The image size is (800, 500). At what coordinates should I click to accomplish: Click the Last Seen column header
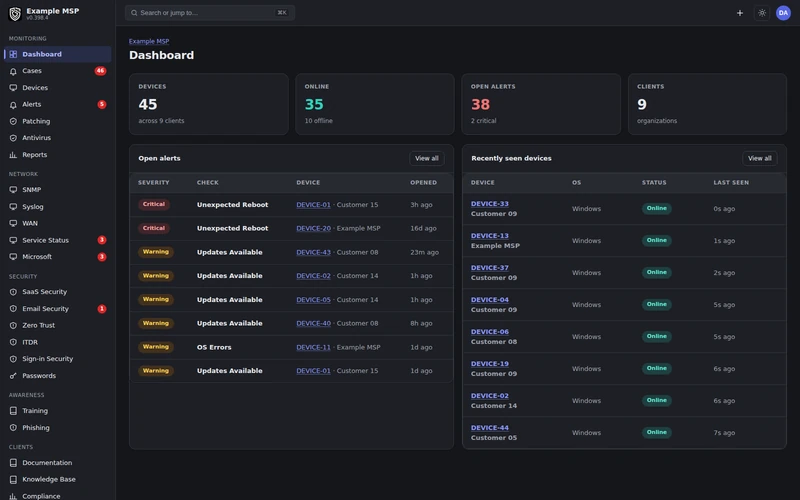pyautogui.click(x=731, y=183)
